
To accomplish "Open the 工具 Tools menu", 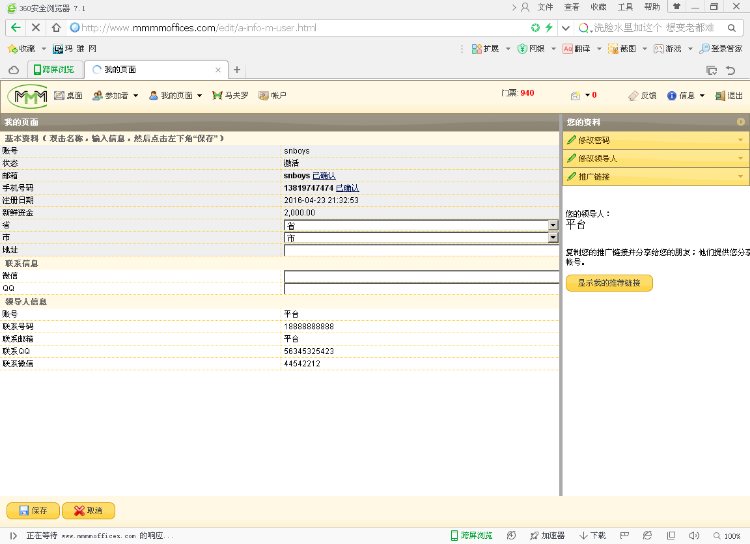I will tap(625, 7).
